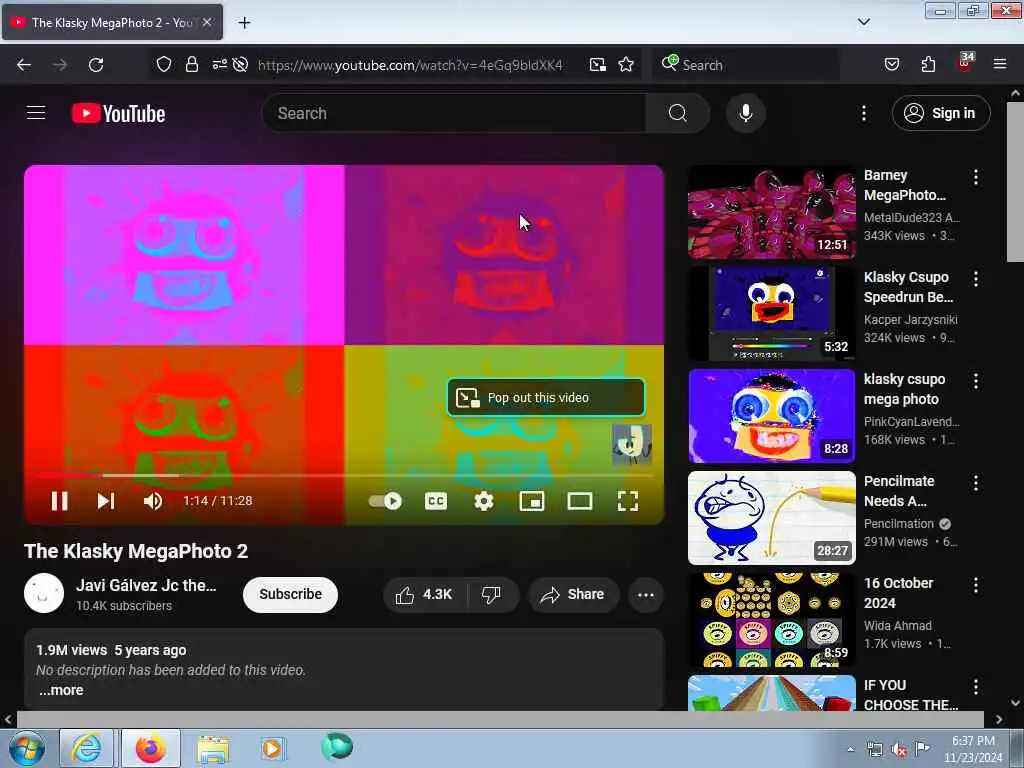
Task: Open Javi Gálvez channel avatar
Action: (x=44, y=594)
